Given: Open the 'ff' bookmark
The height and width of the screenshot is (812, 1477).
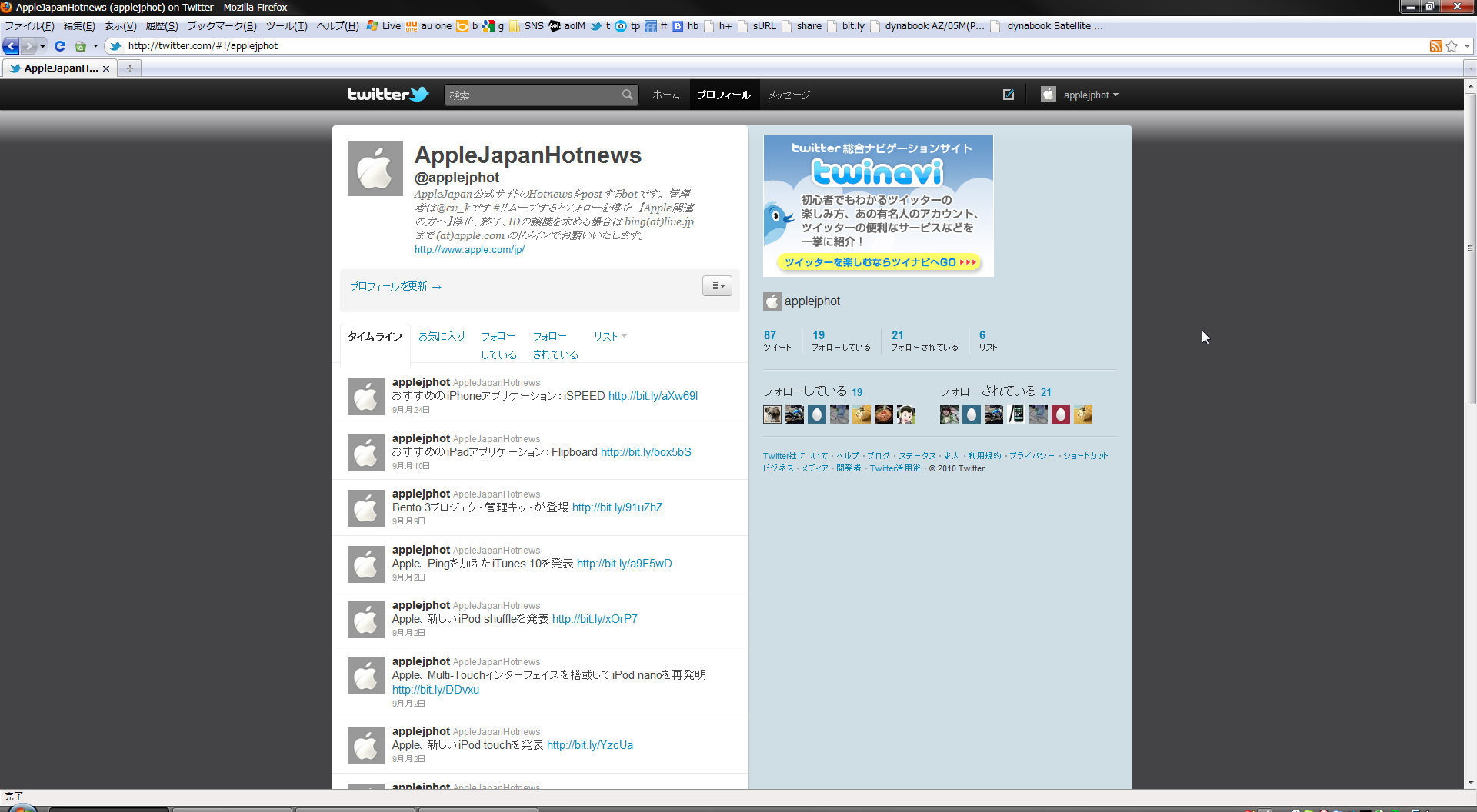Looking at the screenshot, I should click(656, 25).
